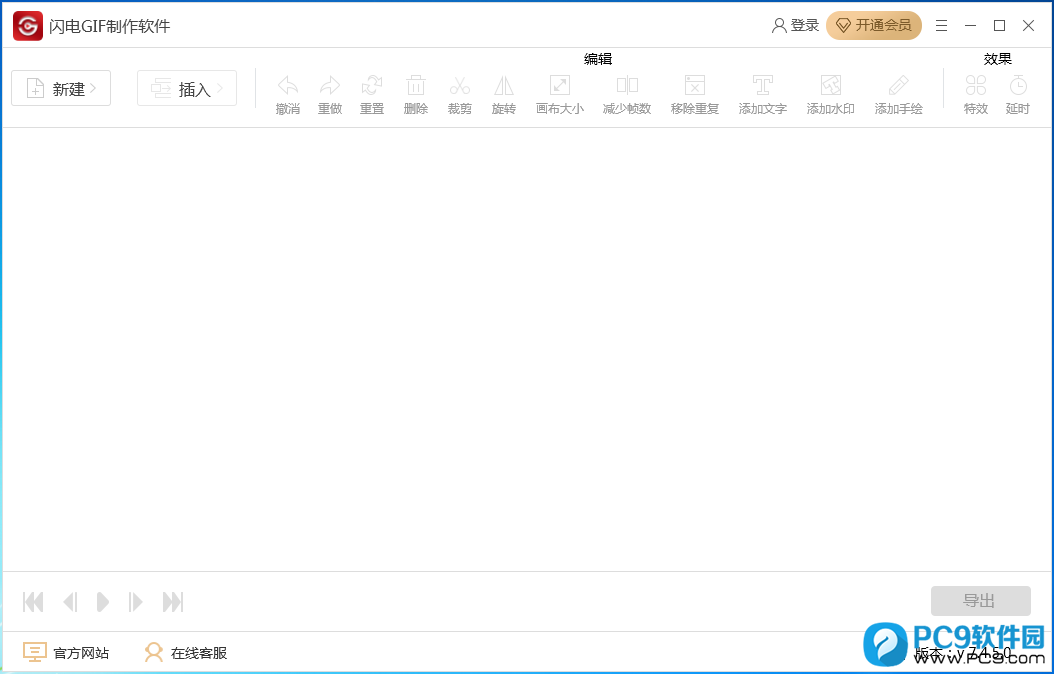Step to the next frame

click(136, 601)
